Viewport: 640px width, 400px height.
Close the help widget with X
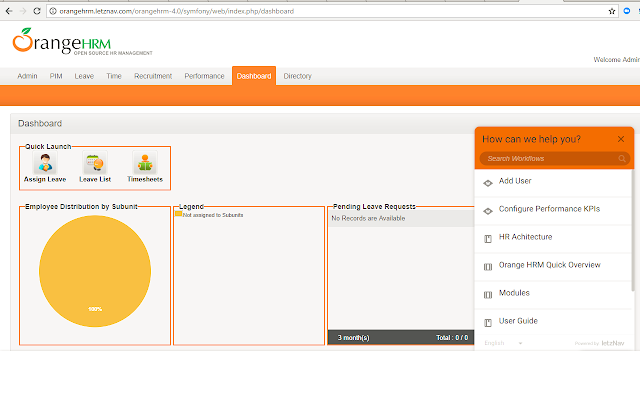(x=621, y=139)
